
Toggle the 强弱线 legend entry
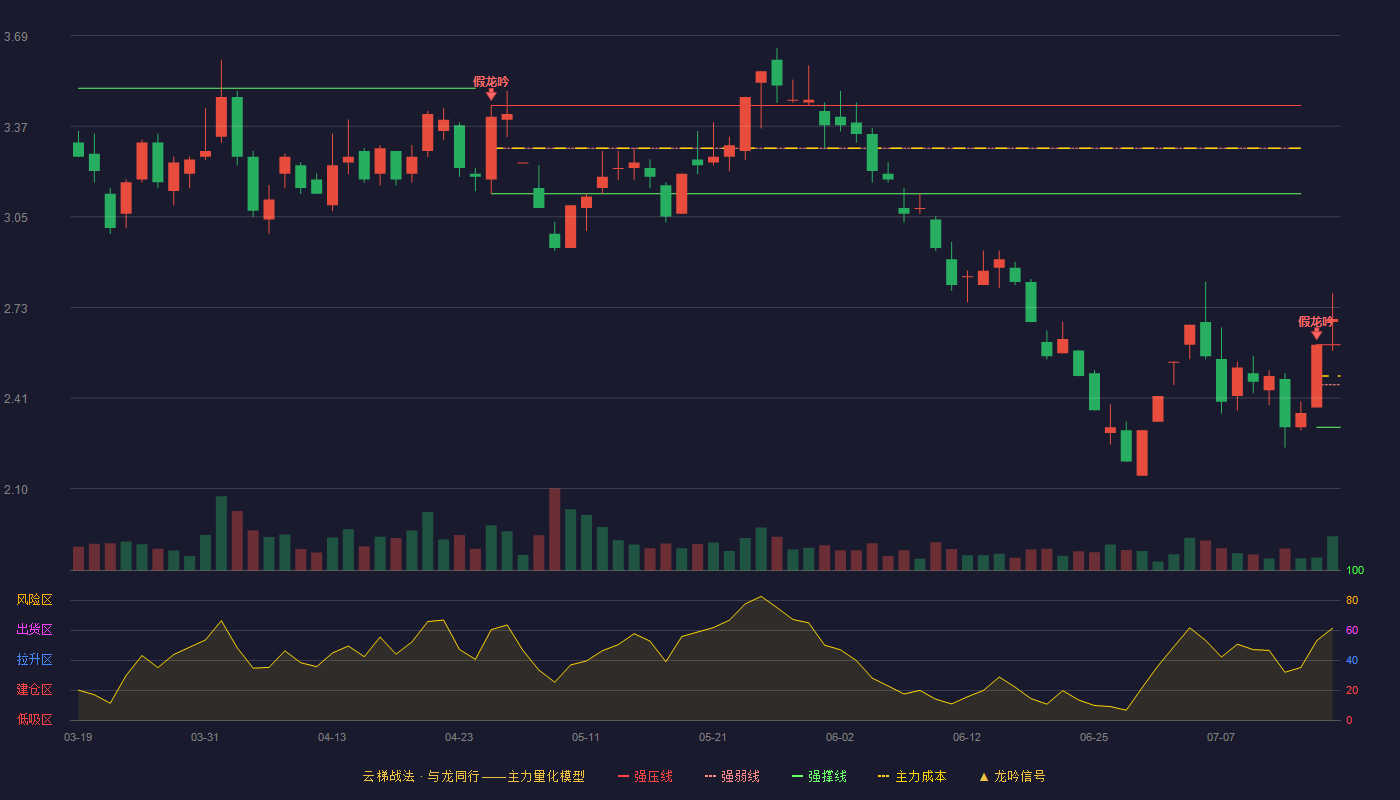(x=732, y=777)
